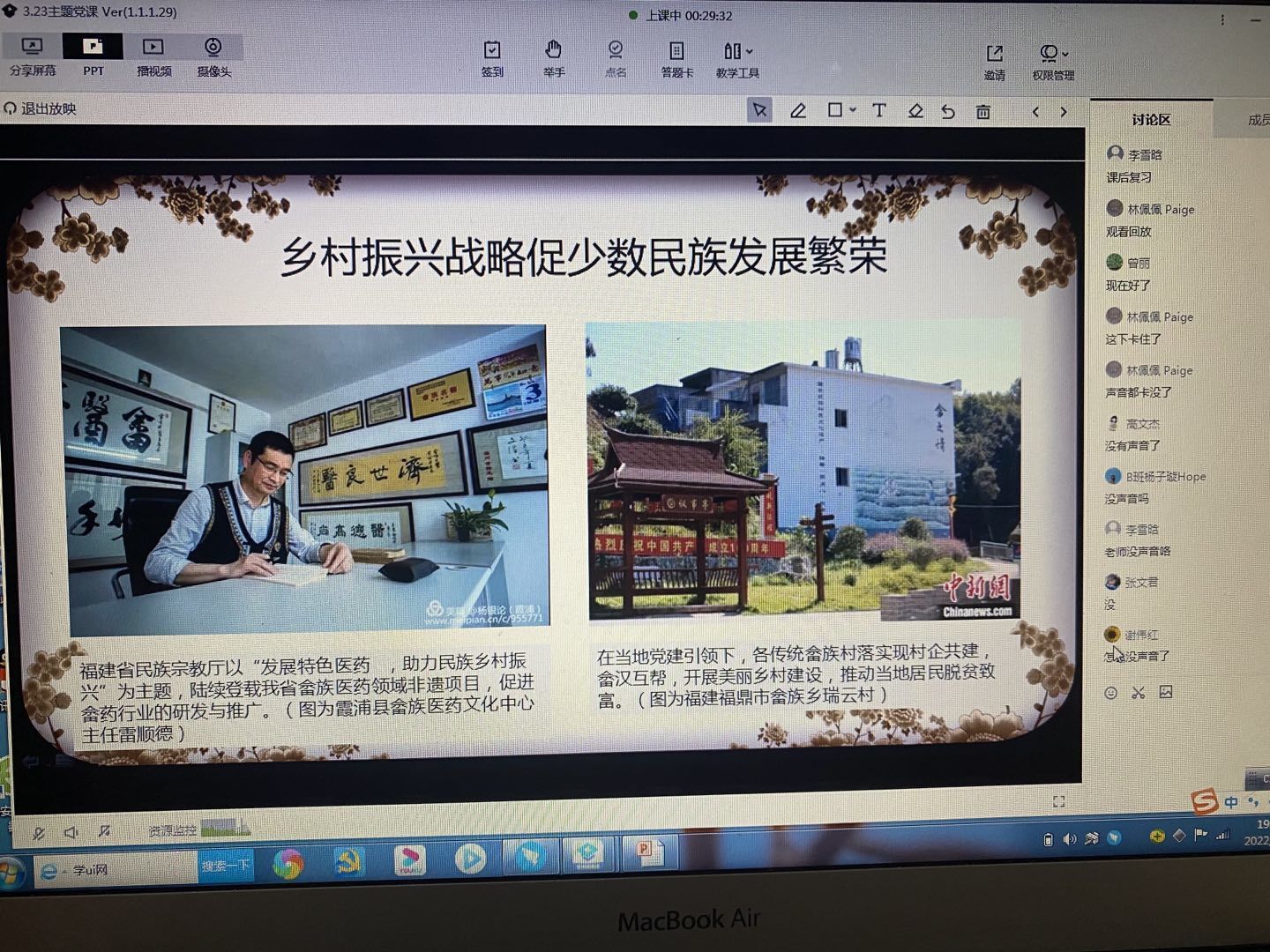Delete annotations with the trash icon
This screenshot has width=1270, height=952.
point(983,112)
